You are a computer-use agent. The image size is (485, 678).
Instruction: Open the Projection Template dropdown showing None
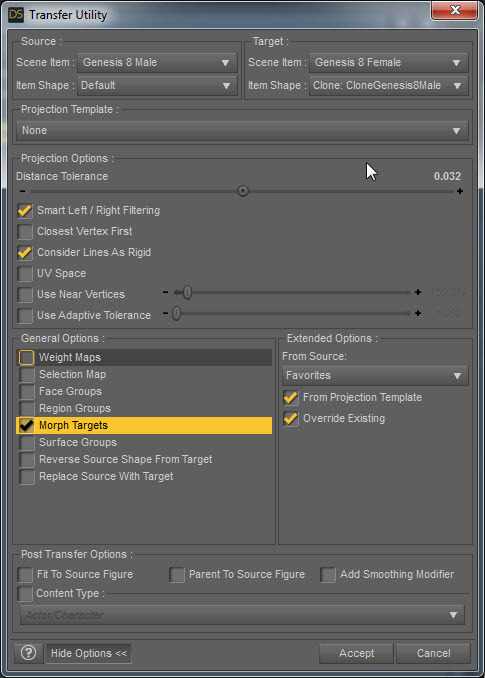[x=242, y=131]
